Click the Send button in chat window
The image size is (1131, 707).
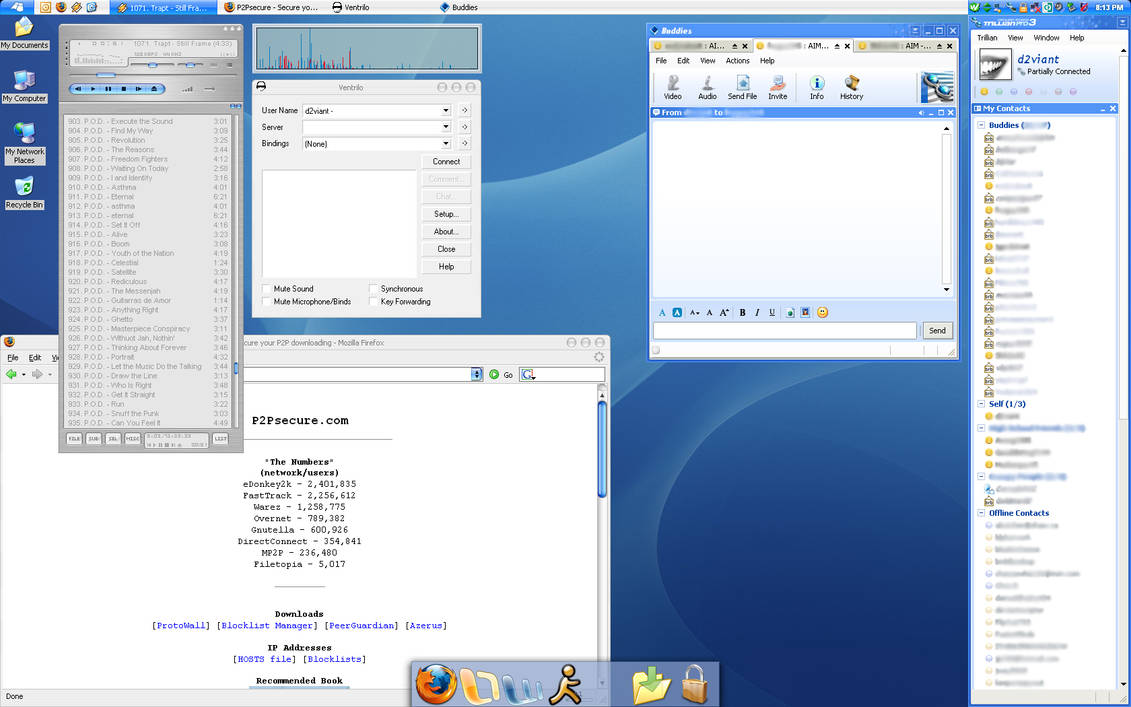[937, 330]
